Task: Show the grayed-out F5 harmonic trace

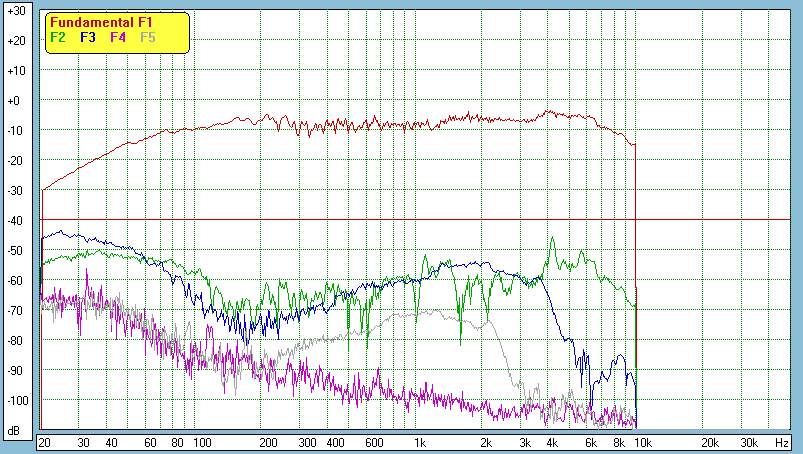Action: point(148,37)
